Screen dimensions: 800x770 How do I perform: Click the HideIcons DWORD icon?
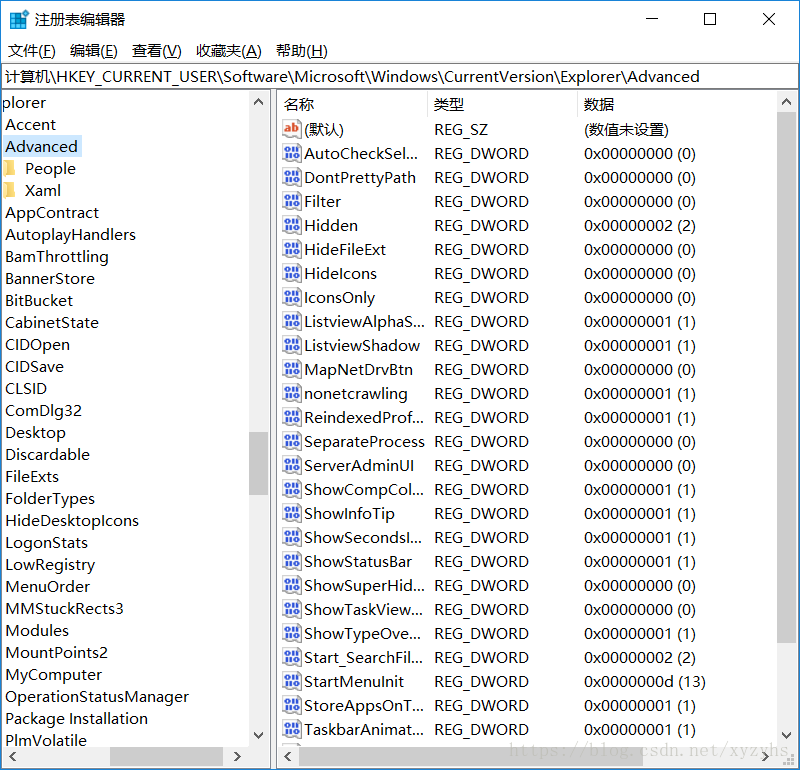[x=291, y=273]
